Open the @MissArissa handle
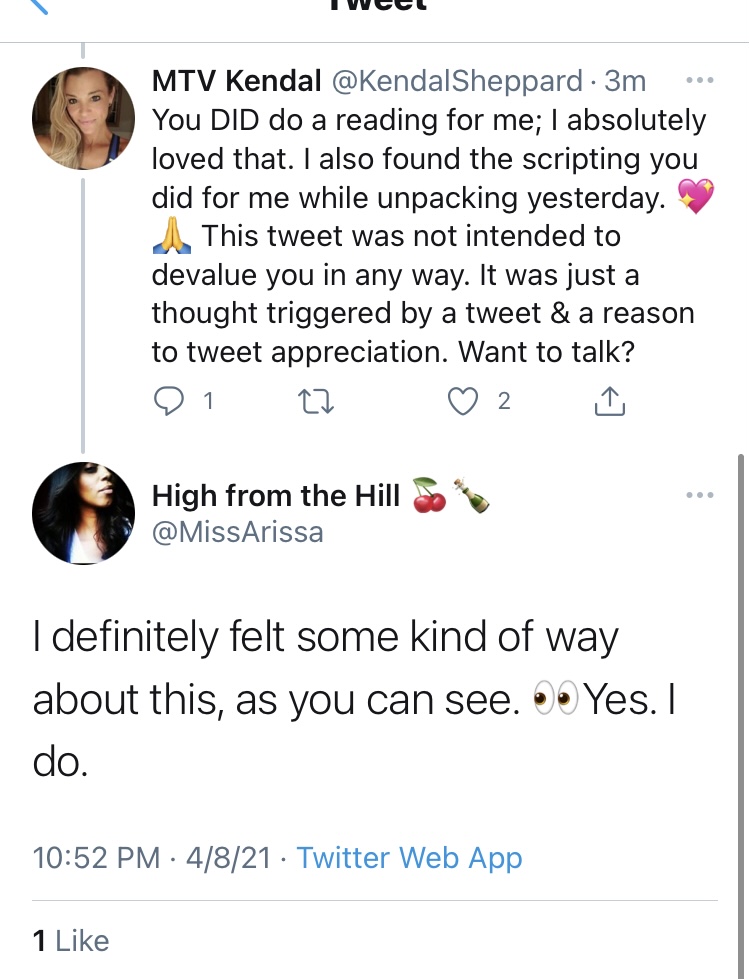This screenshot has width=749, height=979. pyautogui.click(x=238, y=533)
